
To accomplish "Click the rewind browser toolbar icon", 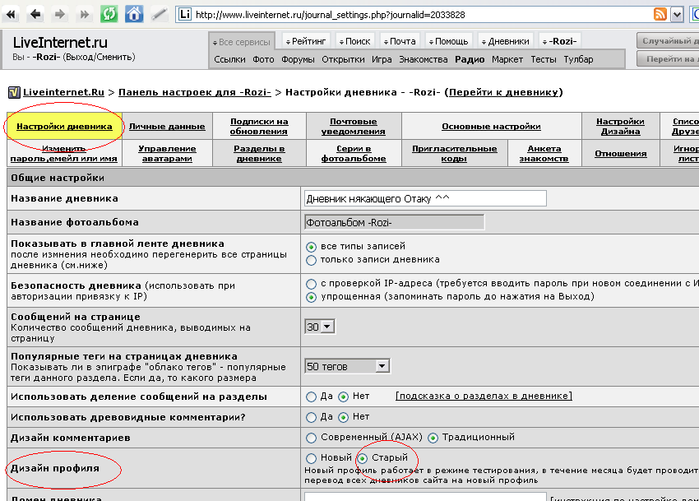I will point(11,14).
